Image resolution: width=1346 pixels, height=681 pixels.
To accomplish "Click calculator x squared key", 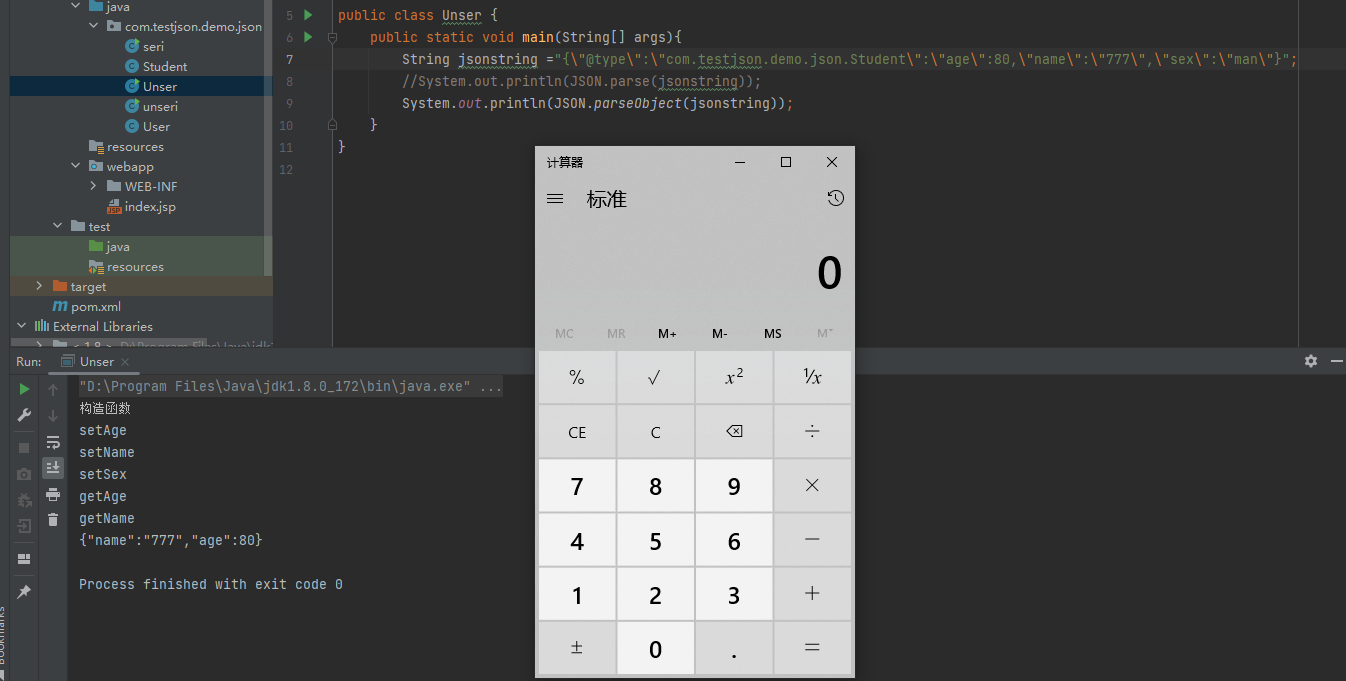I will coord(734,377).
